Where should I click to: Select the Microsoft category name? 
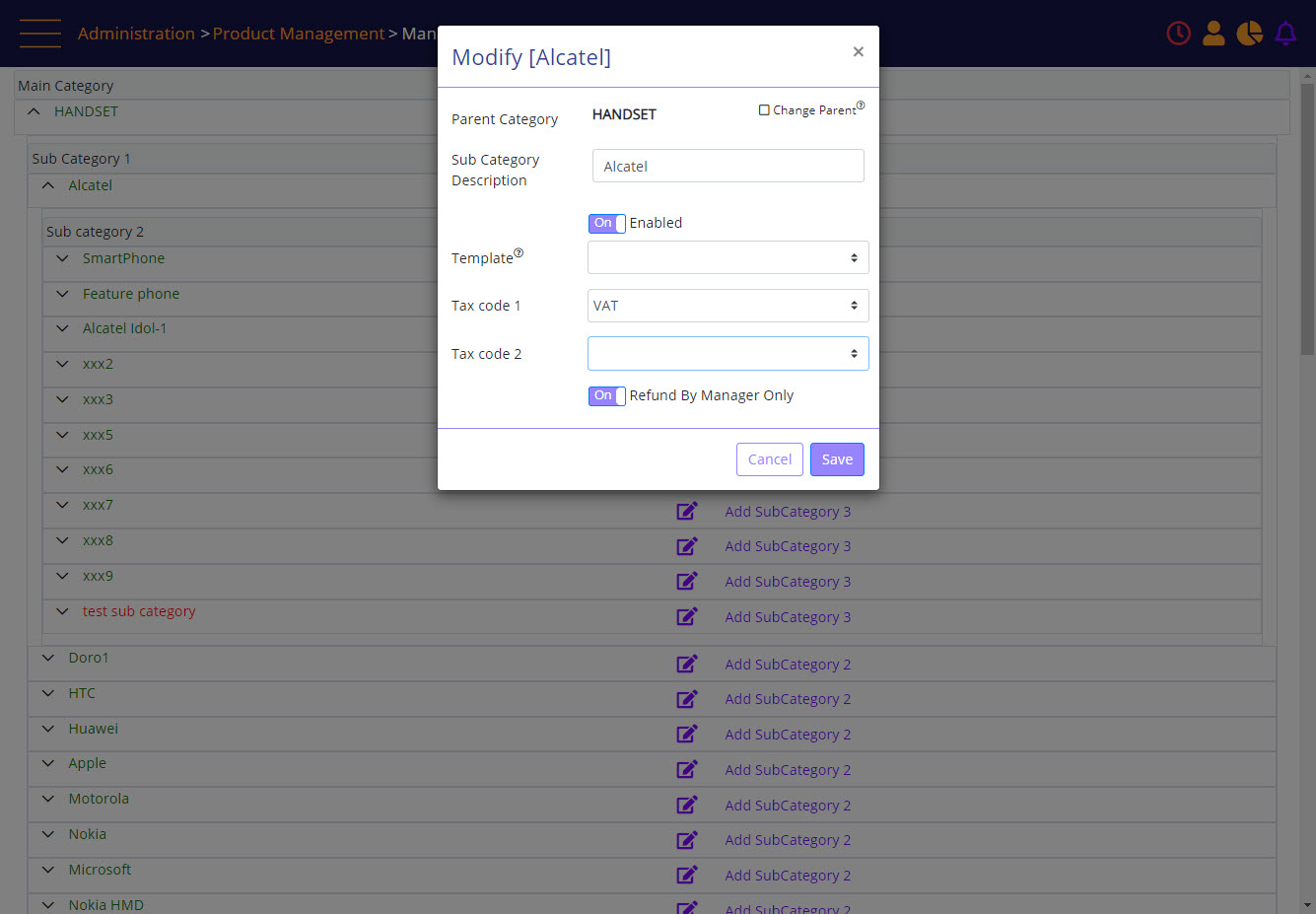100,870
